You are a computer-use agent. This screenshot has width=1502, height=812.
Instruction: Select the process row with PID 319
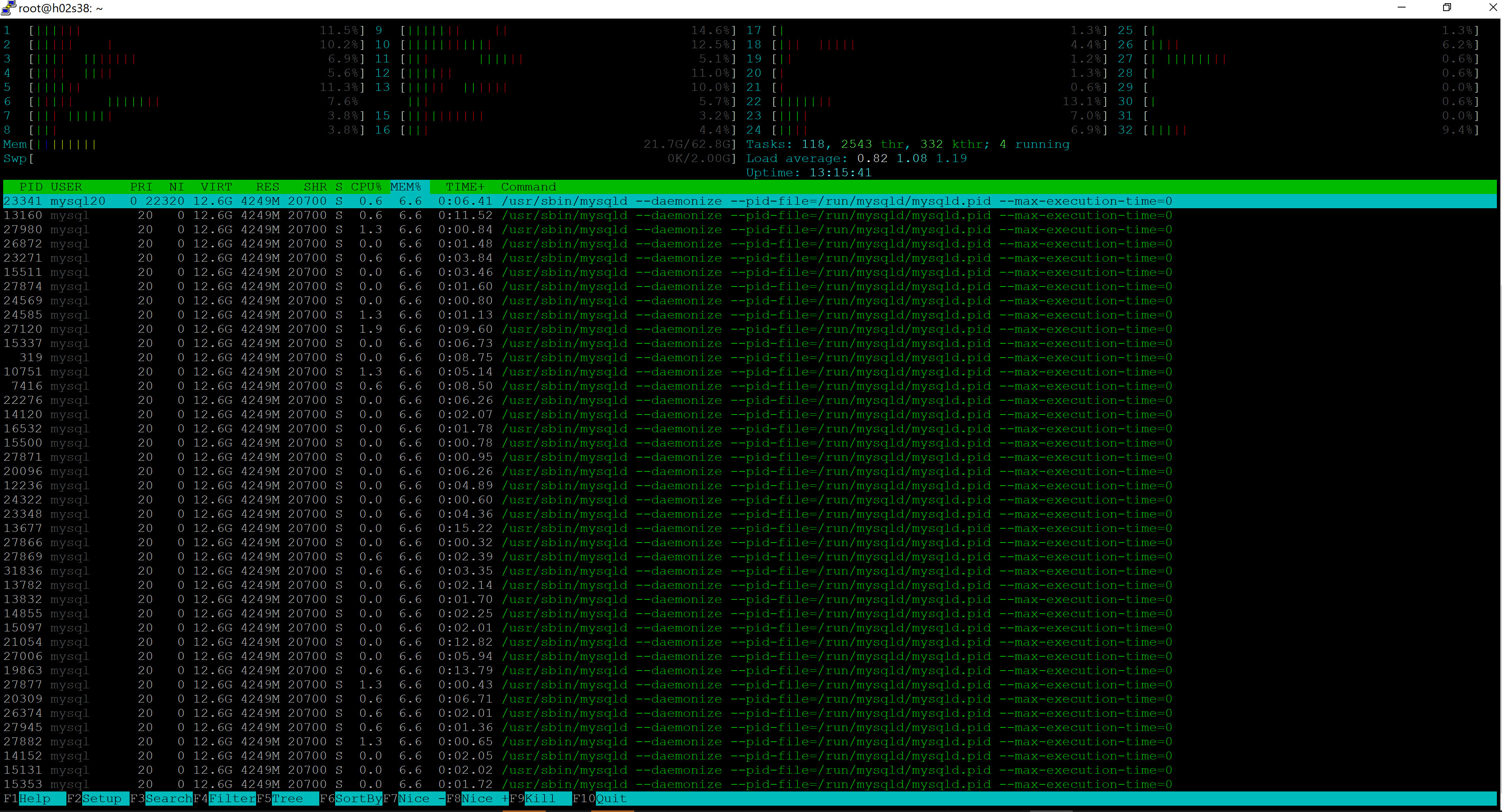click(x=750, y=357)
